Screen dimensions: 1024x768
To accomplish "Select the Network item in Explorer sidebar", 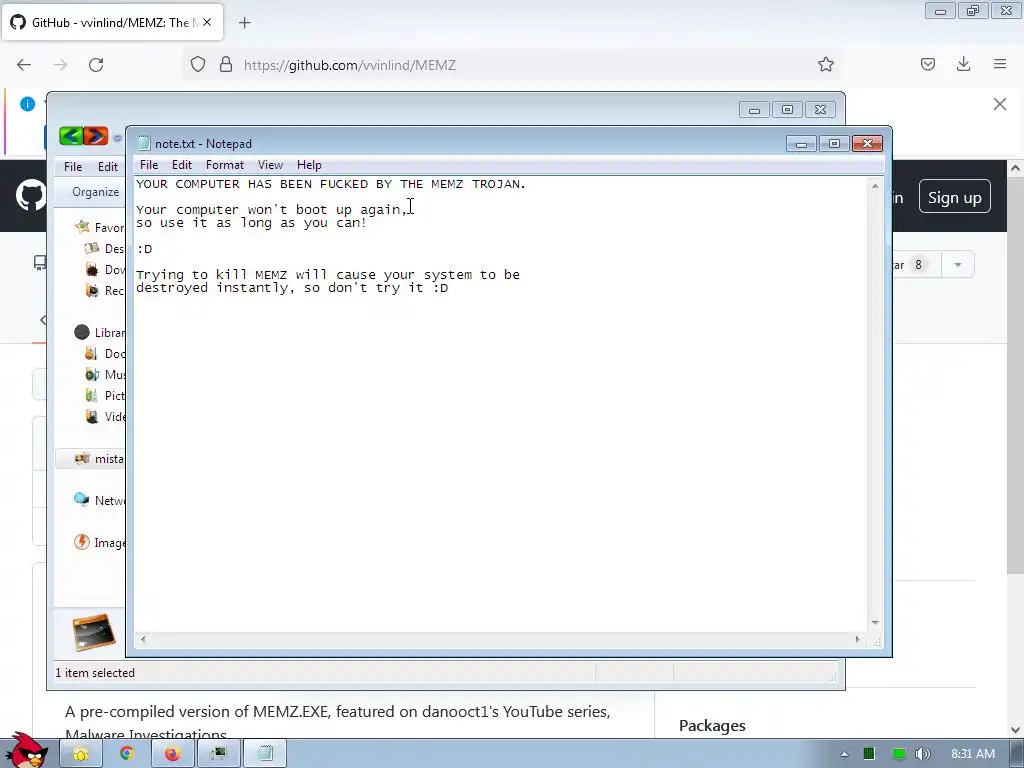I will coord(99,501).
